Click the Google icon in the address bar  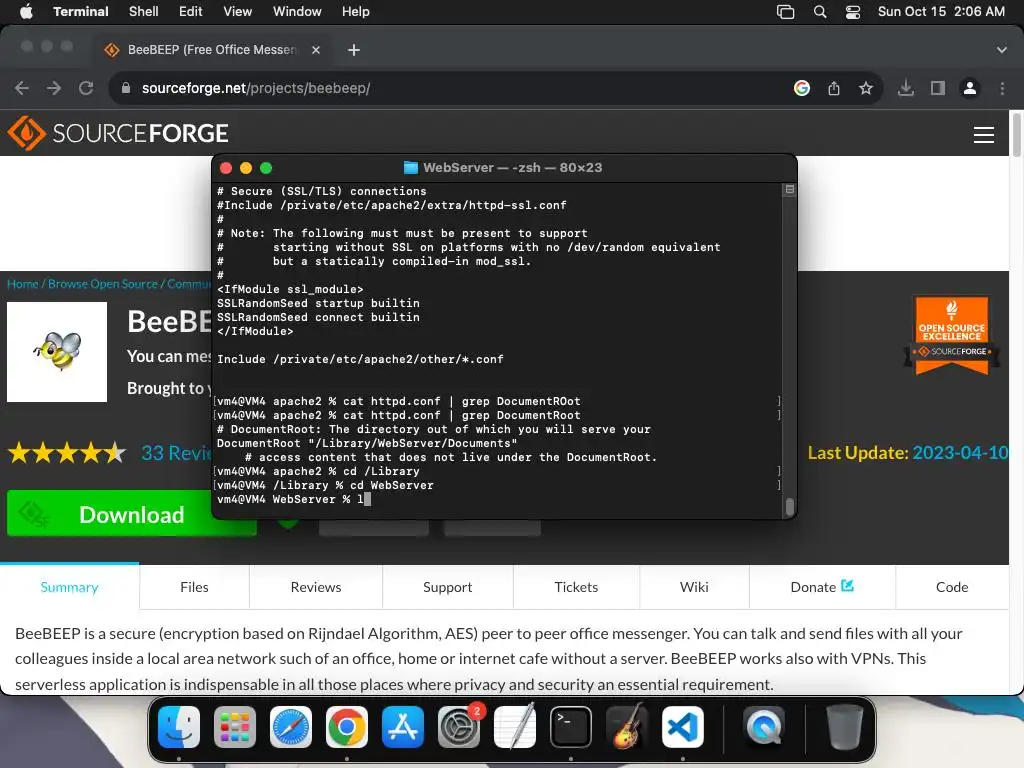[801, 88]
